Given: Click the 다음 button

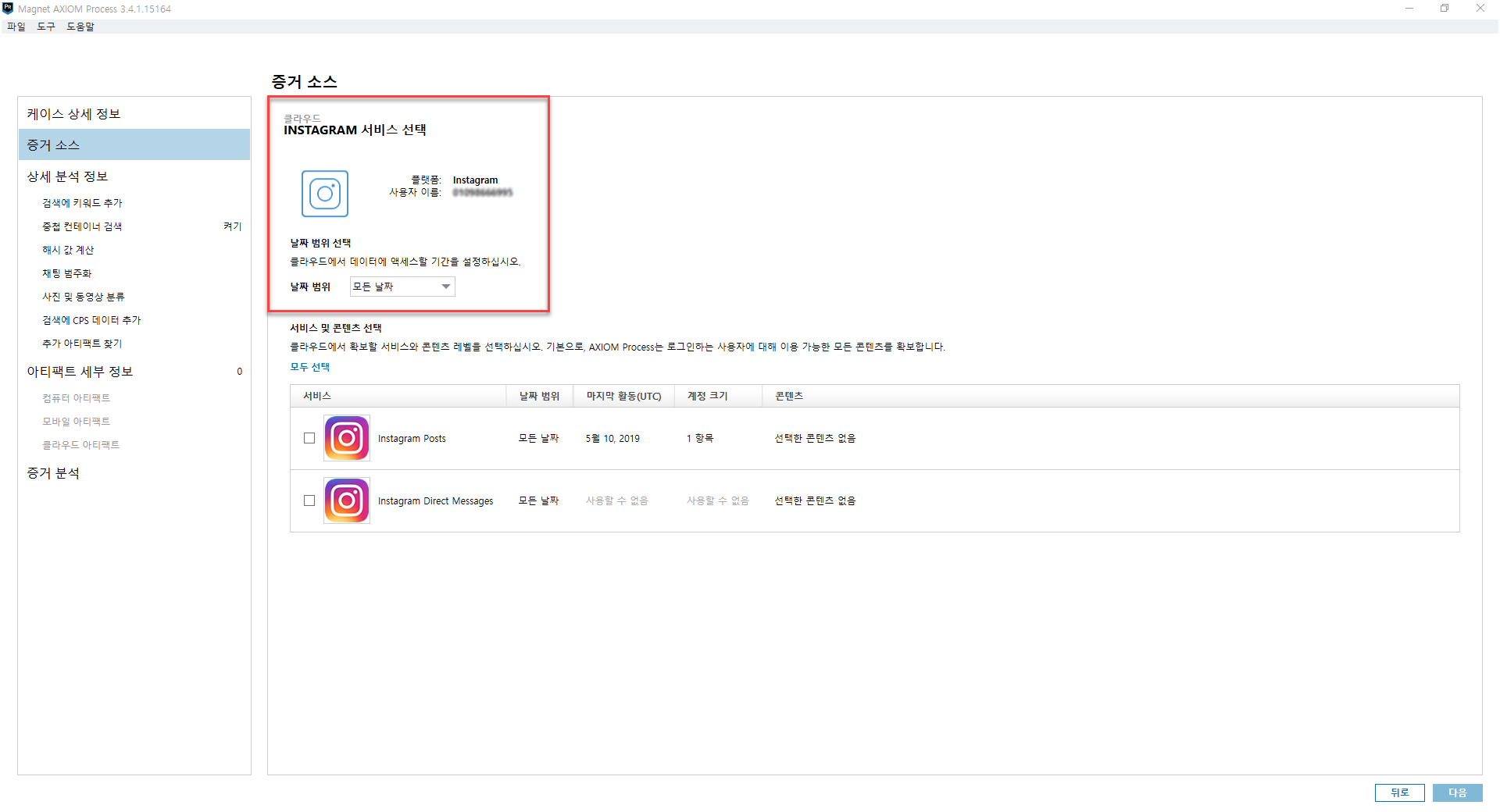Looking at the screenshot, I should (x=1457, y=792).
